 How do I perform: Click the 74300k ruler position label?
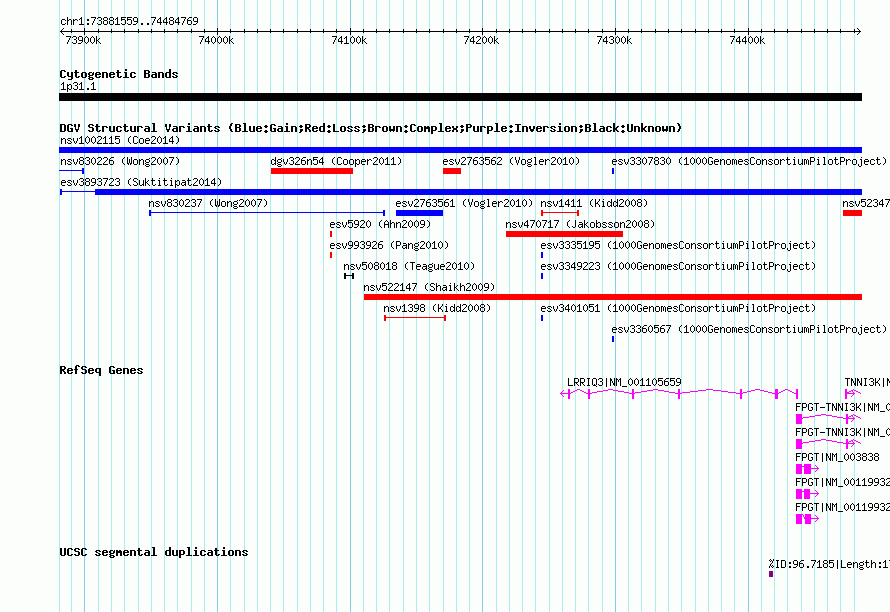tap(614, 40)
